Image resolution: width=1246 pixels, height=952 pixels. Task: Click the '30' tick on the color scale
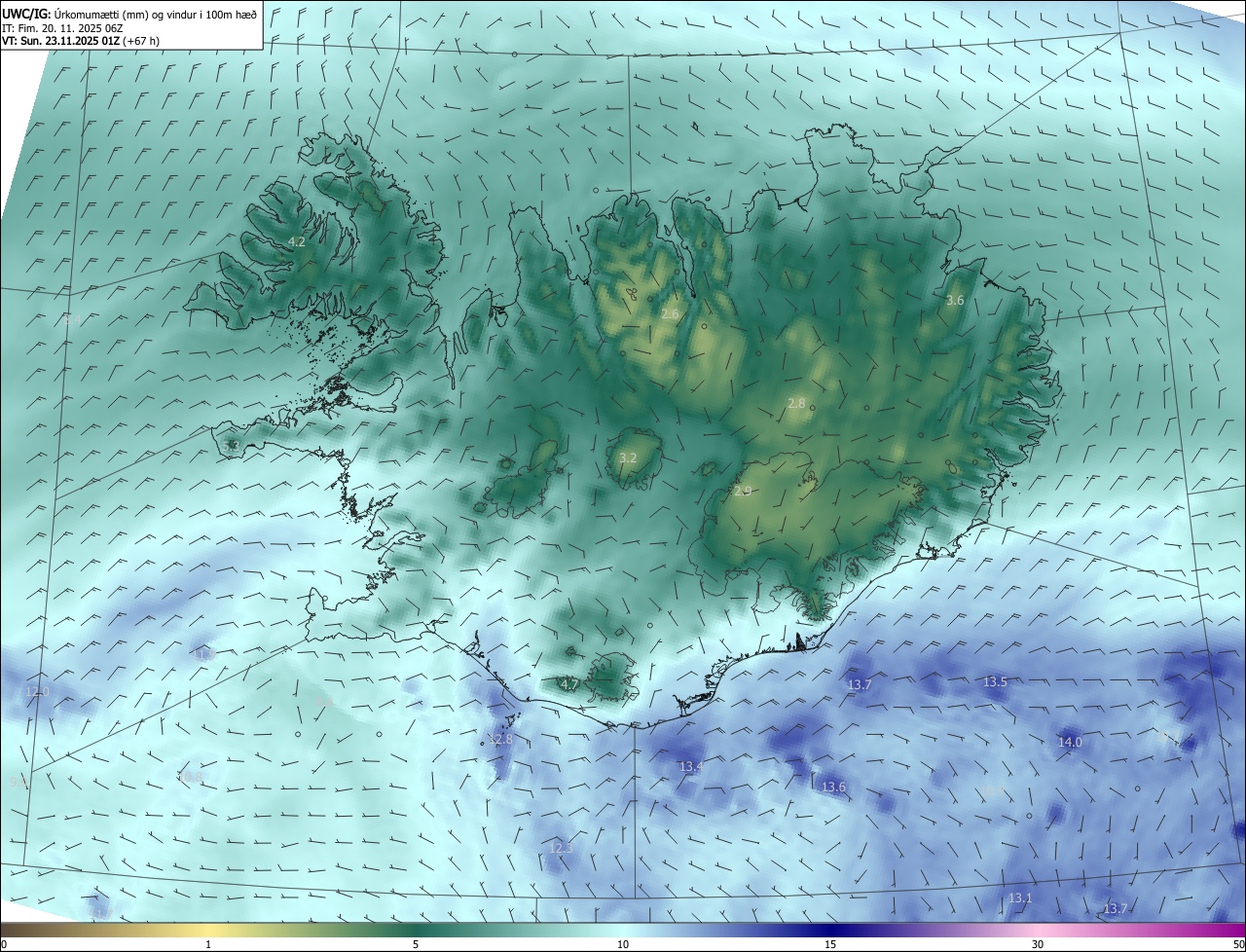click(x=1038, y=944)
